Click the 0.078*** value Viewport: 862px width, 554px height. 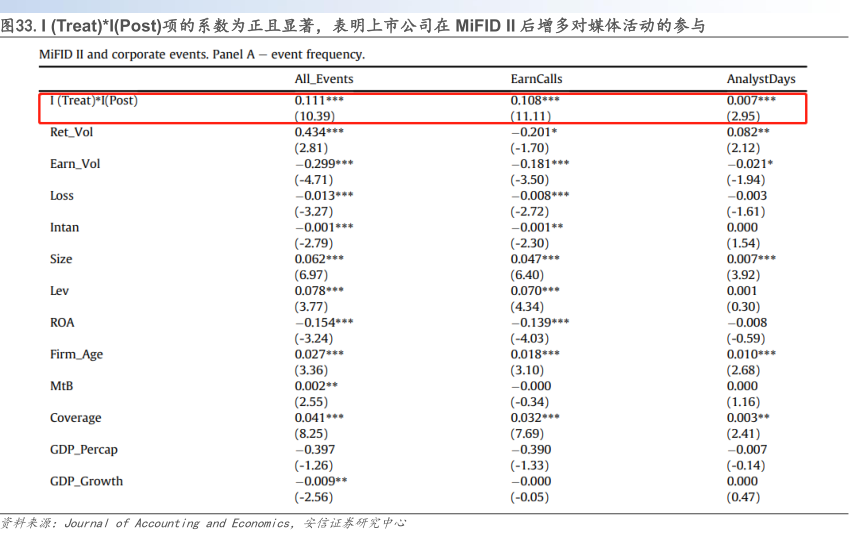click(319, 291)
